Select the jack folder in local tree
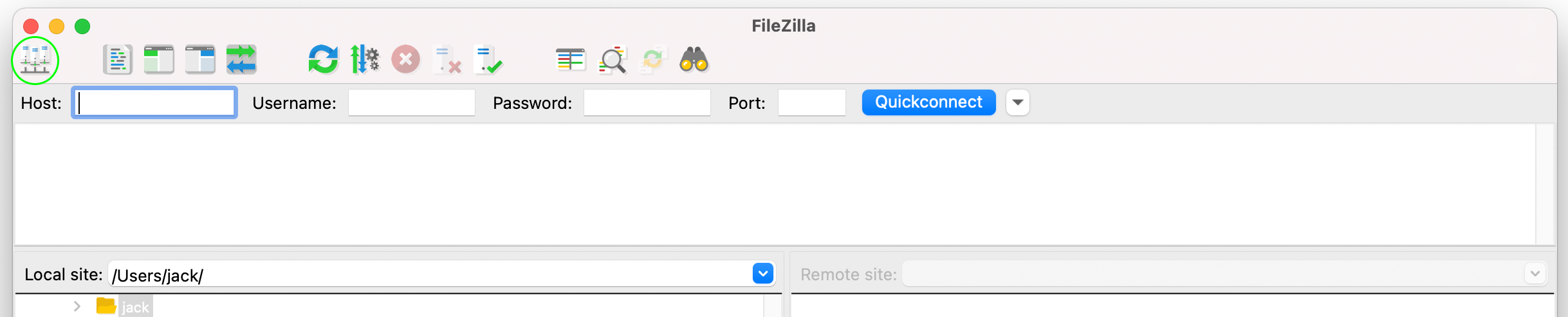The height and width of the screenshot is (317, 1568). (135, 307)
